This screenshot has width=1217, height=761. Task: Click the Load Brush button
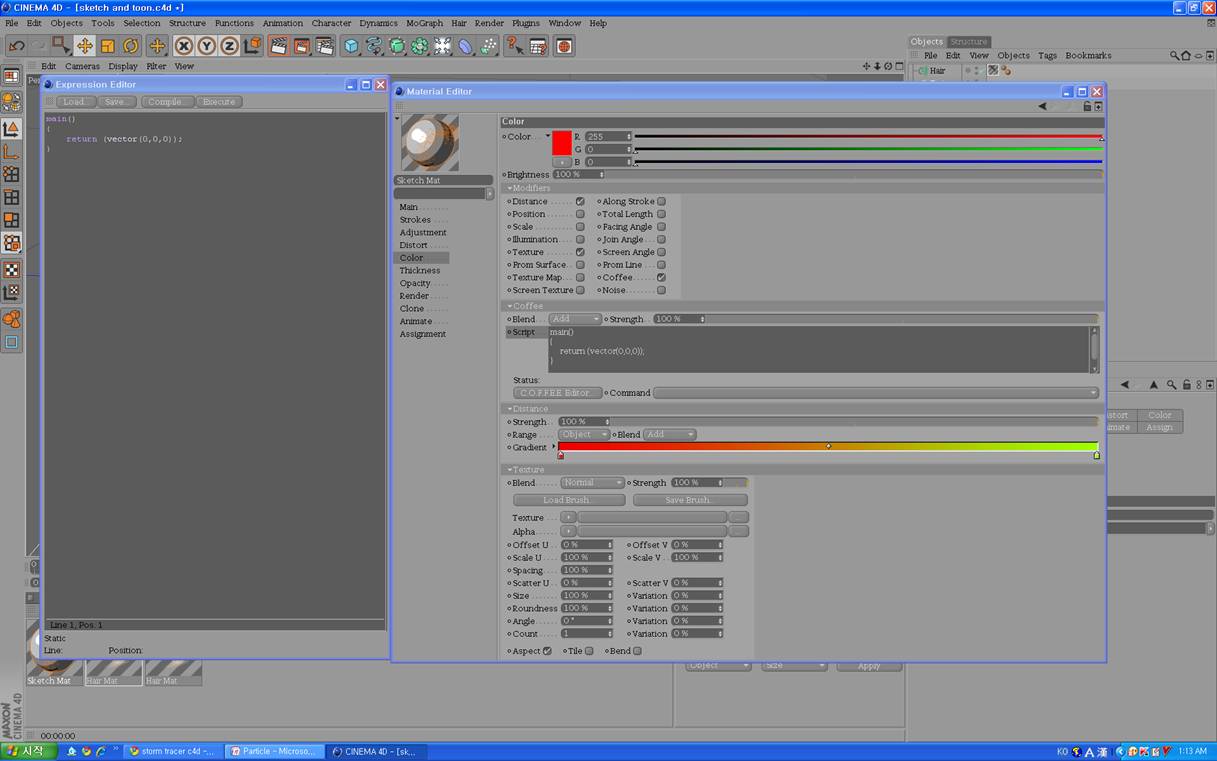tap(569, 500)
